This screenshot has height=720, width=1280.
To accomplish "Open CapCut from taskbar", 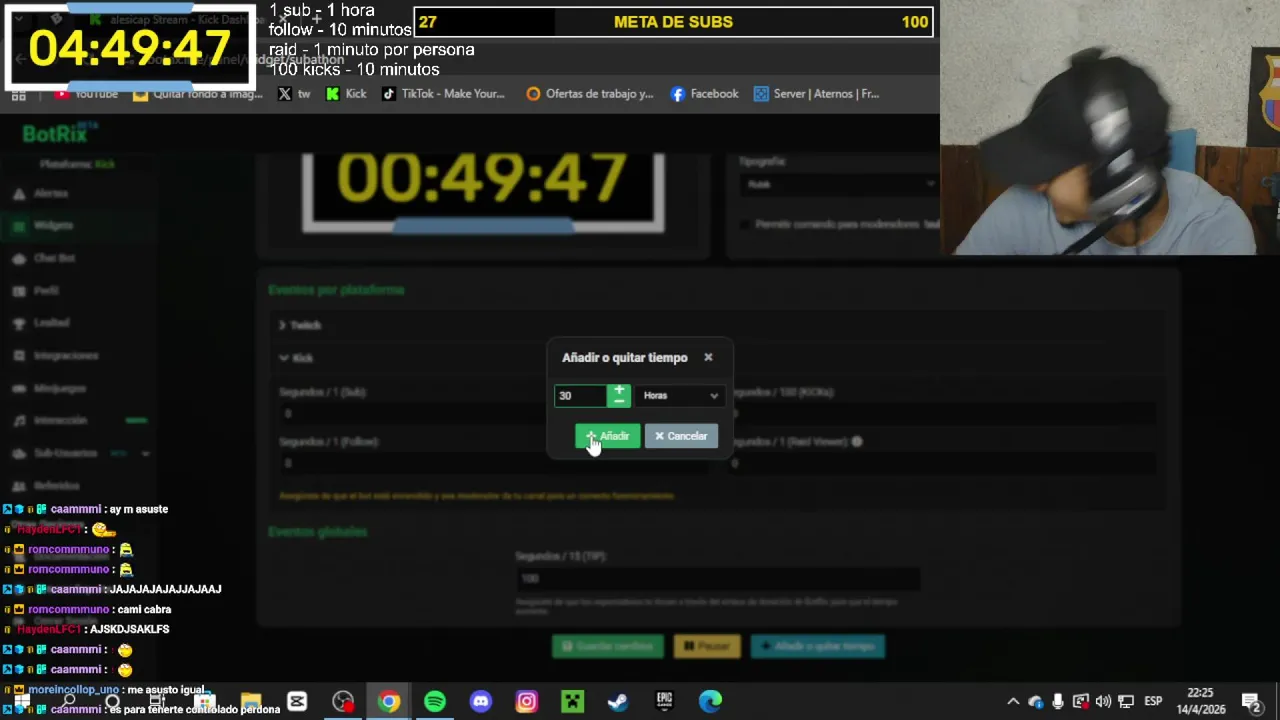I will (297, 702).
